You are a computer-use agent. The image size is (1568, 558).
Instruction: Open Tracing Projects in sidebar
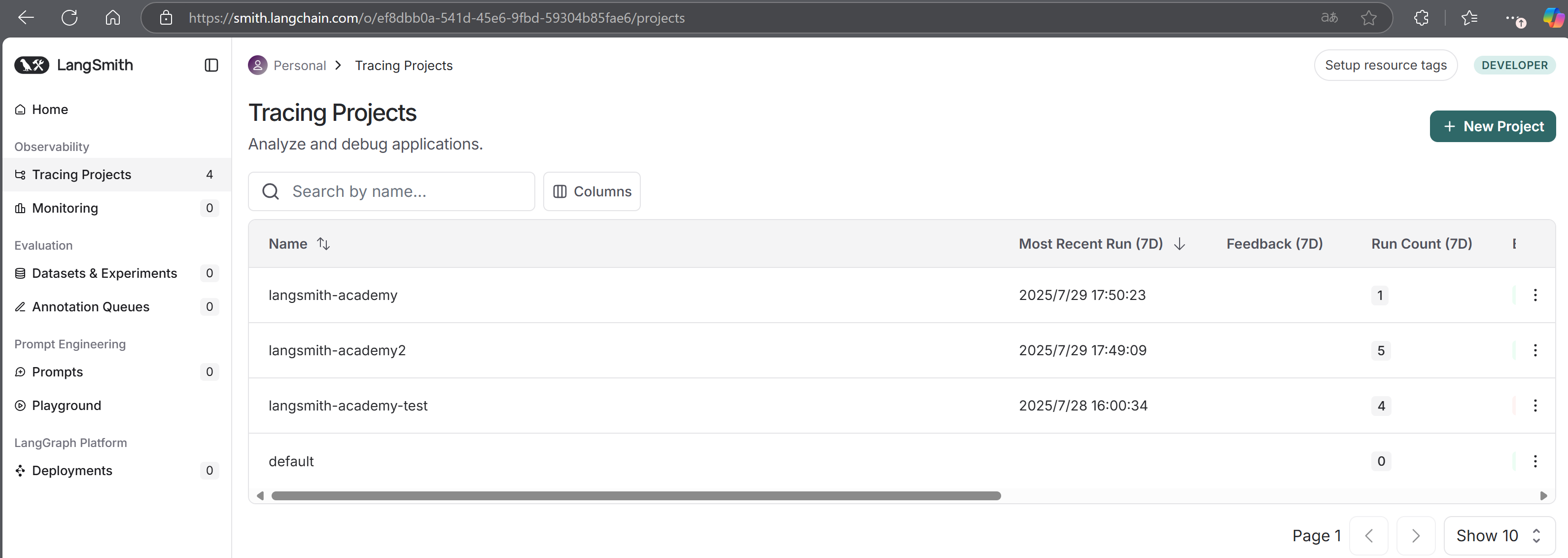pos(116,175)
